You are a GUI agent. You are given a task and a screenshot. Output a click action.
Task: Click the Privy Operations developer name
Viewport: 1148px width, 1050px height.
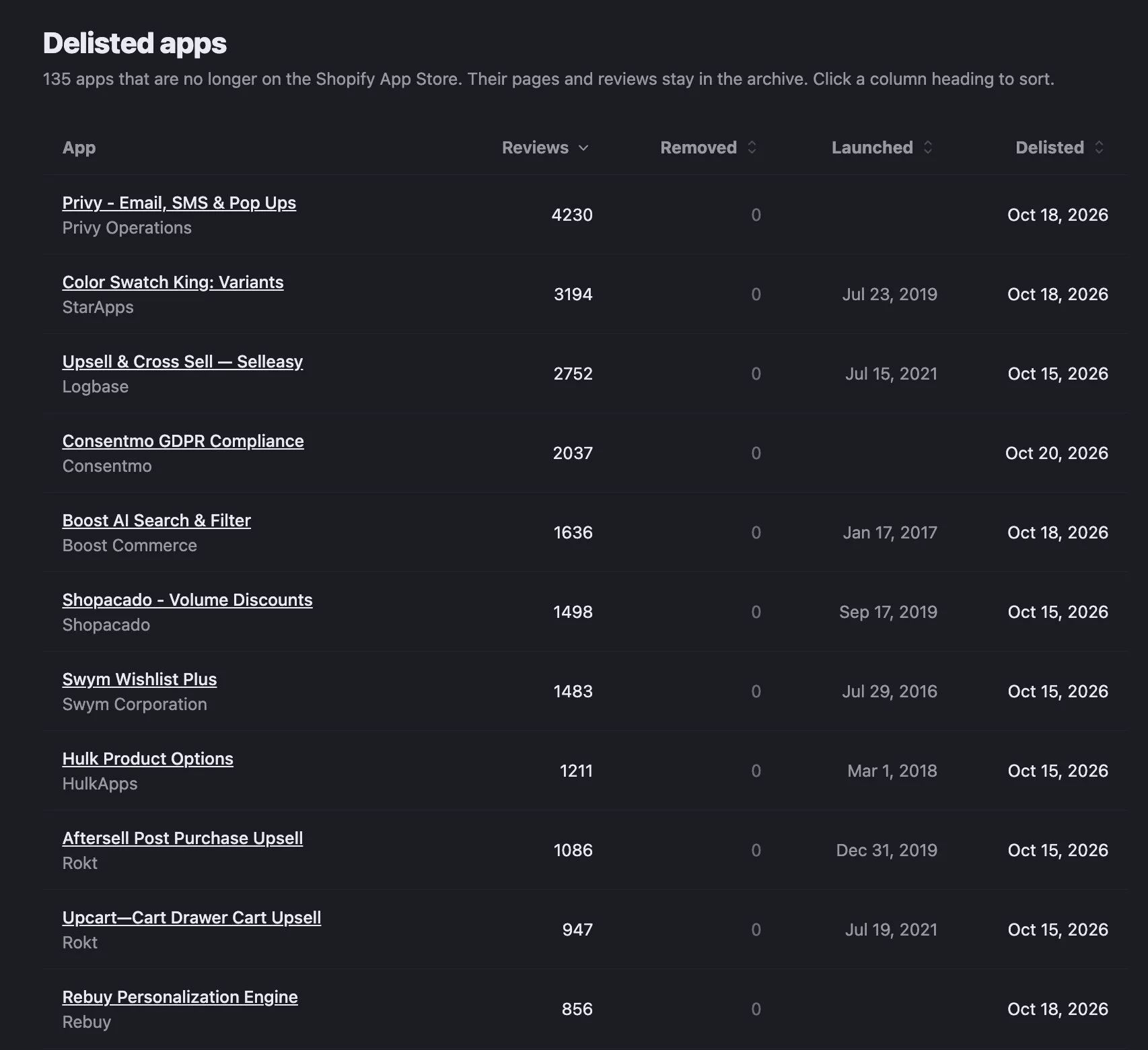[x=127, y=228]
